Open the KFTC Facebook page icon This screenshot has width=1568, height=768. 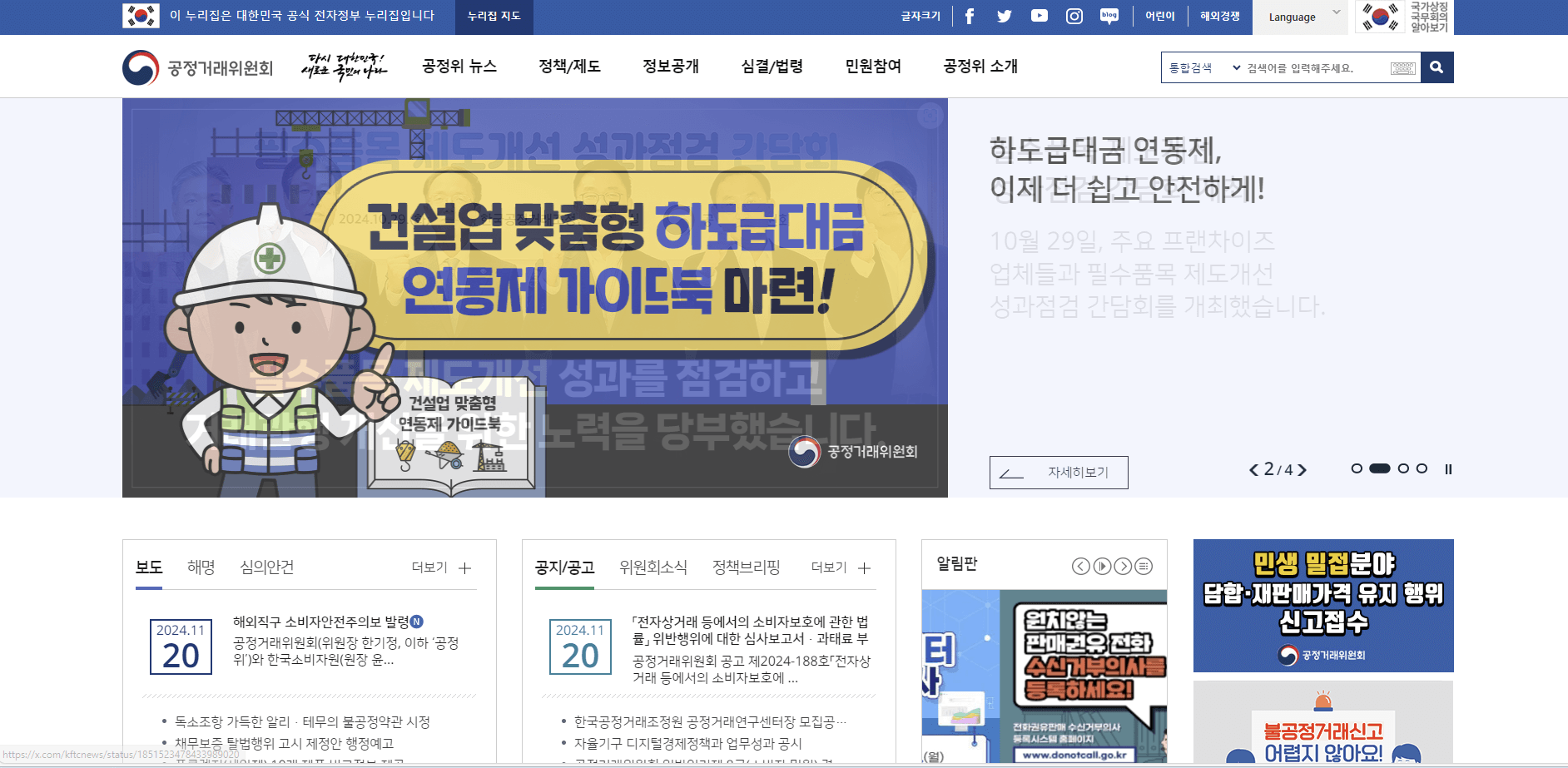tap(970, 16)
